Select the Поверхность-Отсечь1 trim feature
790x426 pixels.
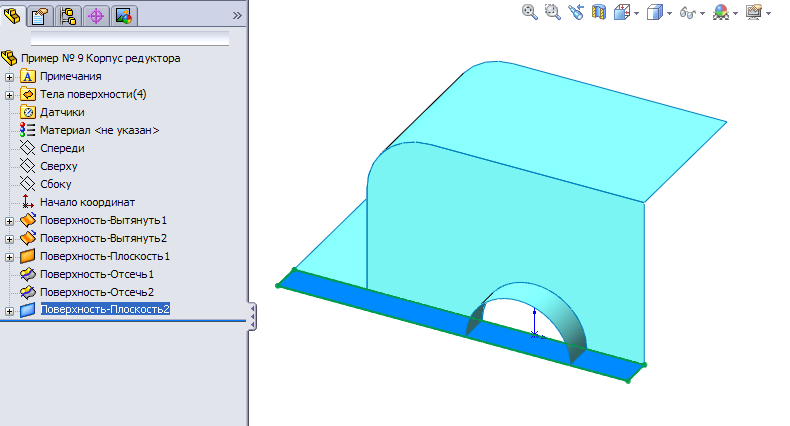(x=97, y=274)
